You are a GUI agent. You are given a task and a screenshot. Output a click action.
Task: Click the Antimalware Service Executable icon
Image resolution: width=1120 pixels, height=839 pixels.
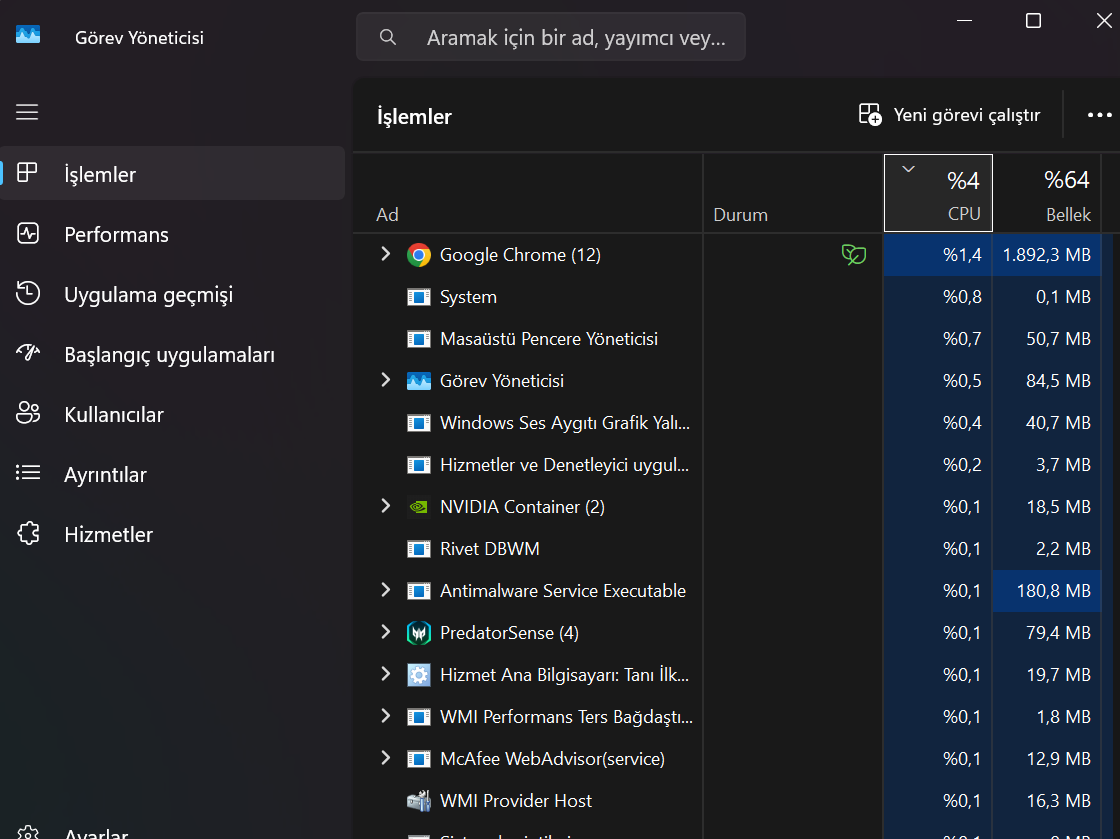click(419, 591)
